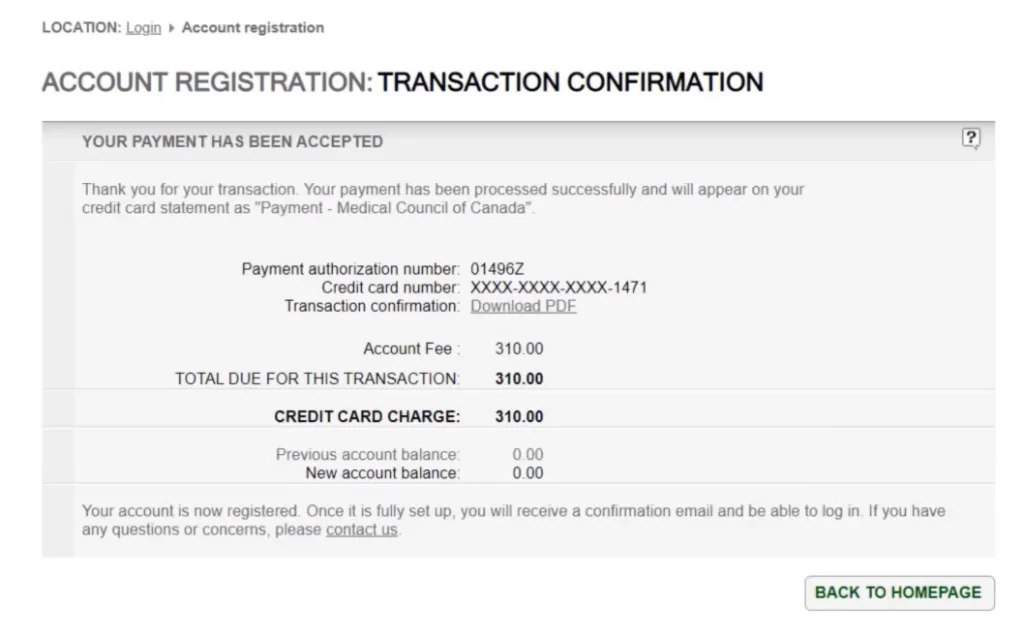Open the contact us link
This screenshot has width=1024, height=636.
(361, 530)
